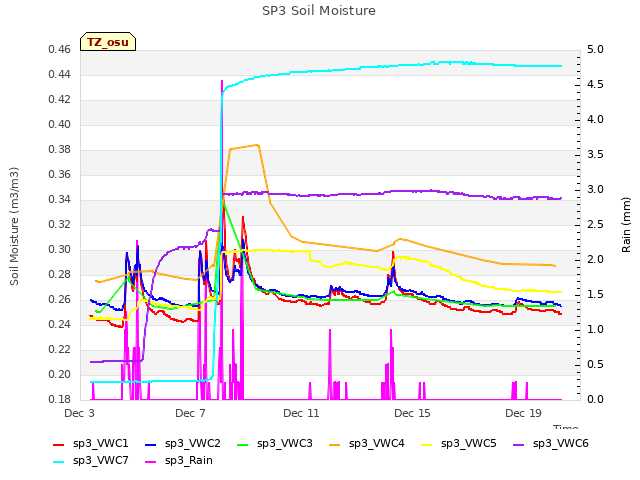The width and height of the screenshot is (640, 480).
Task: Click the 0.18 left axis value
Action: [60, 400]
